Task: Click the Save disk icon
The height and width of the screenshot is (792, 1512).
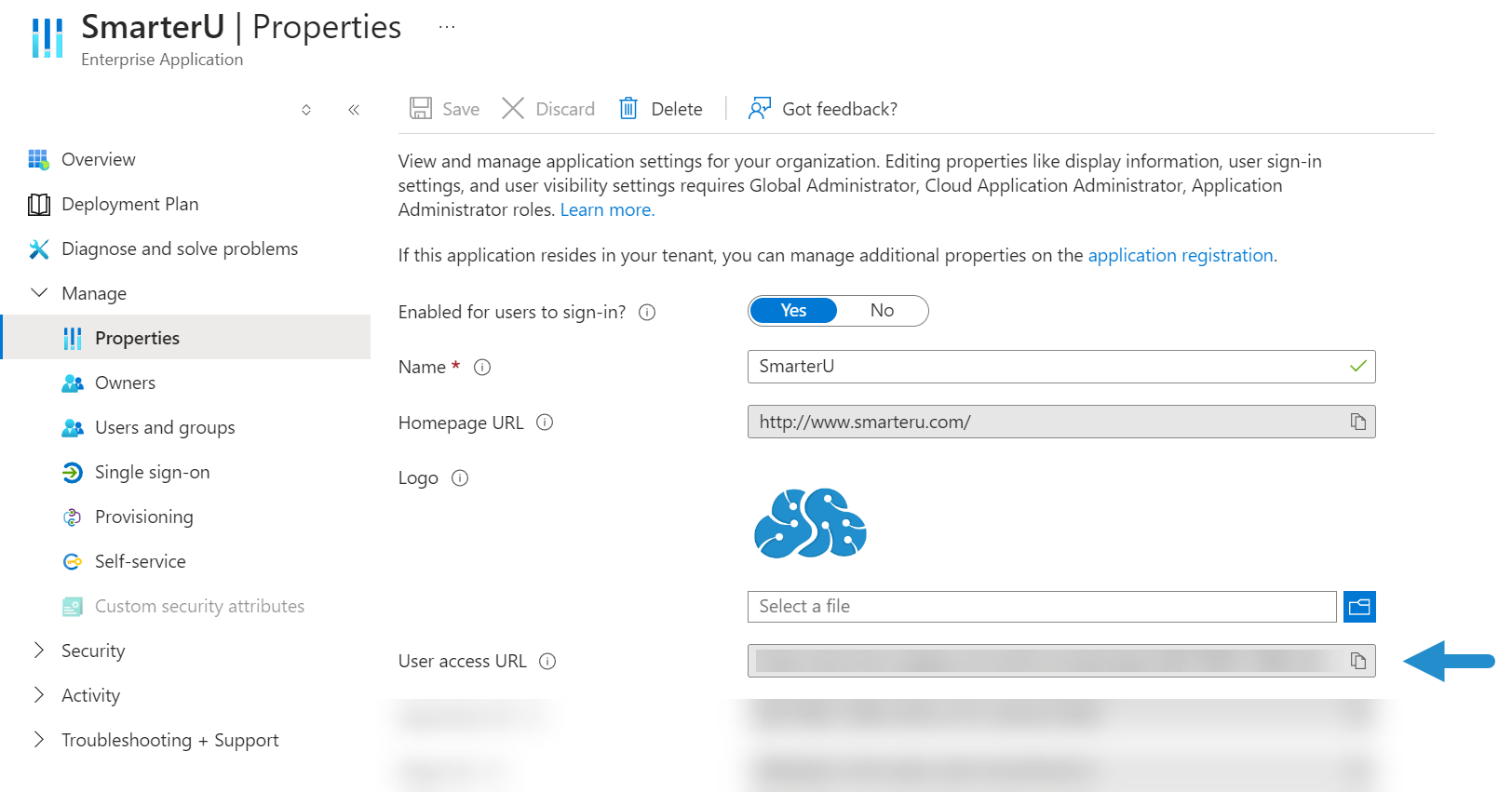Action: click(x=421, y=109)
